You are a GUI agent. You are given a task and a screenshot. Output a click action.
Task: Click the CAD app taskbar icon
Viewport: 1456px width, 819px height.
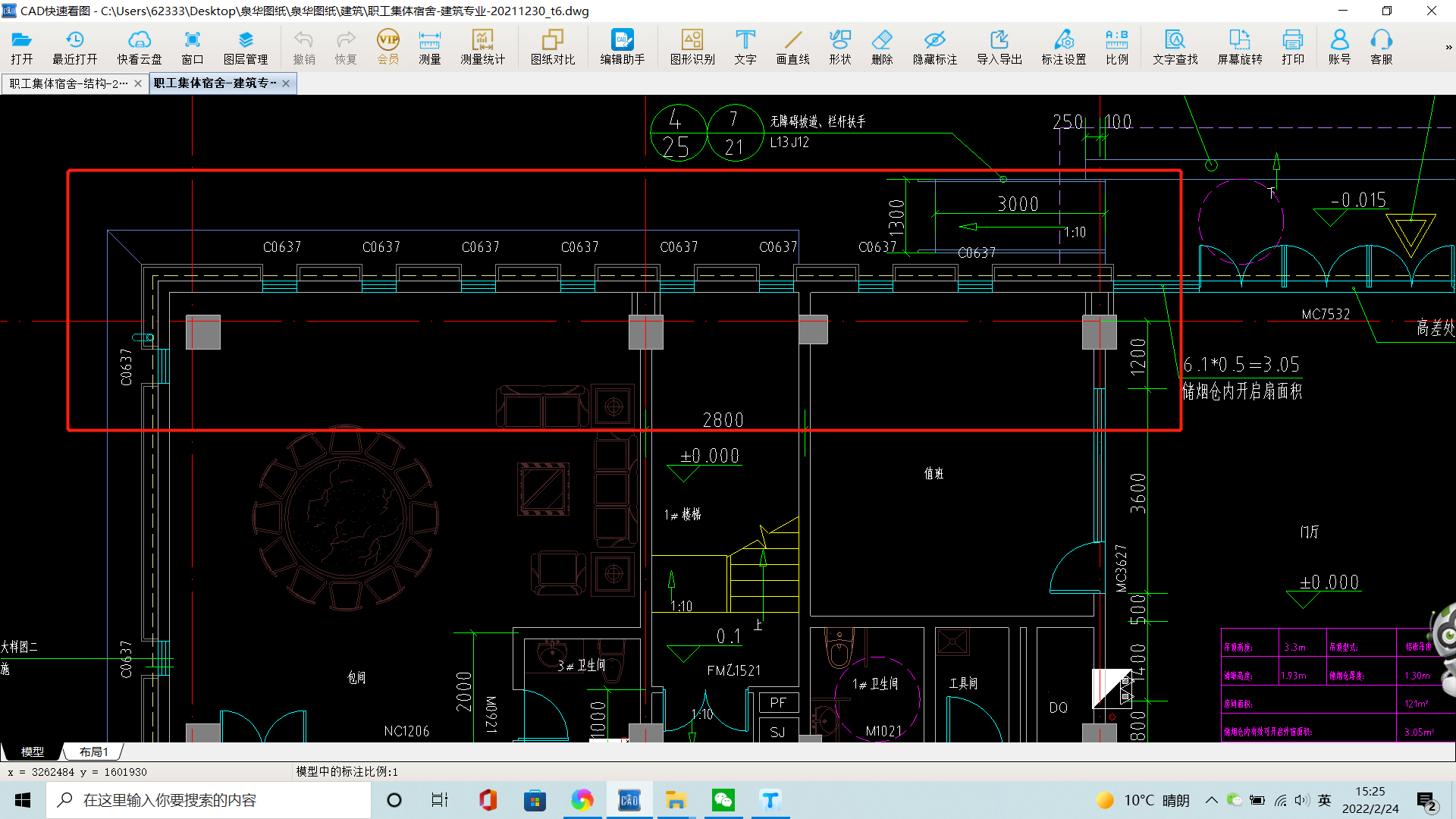click(629, 800)
